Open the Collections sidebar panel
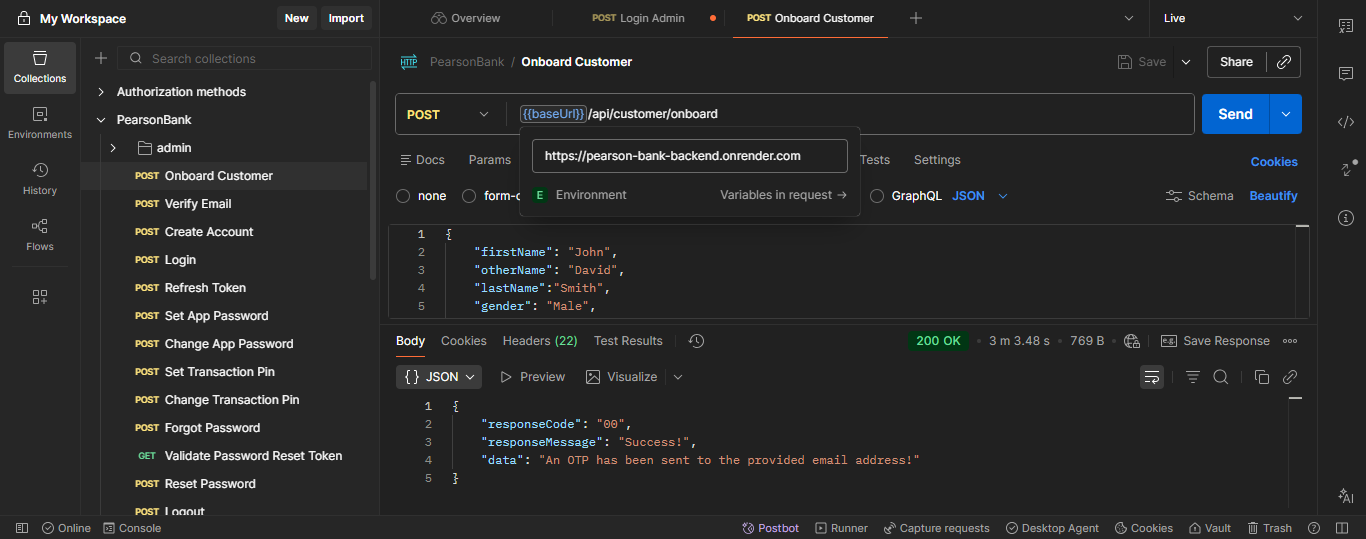 40,67
